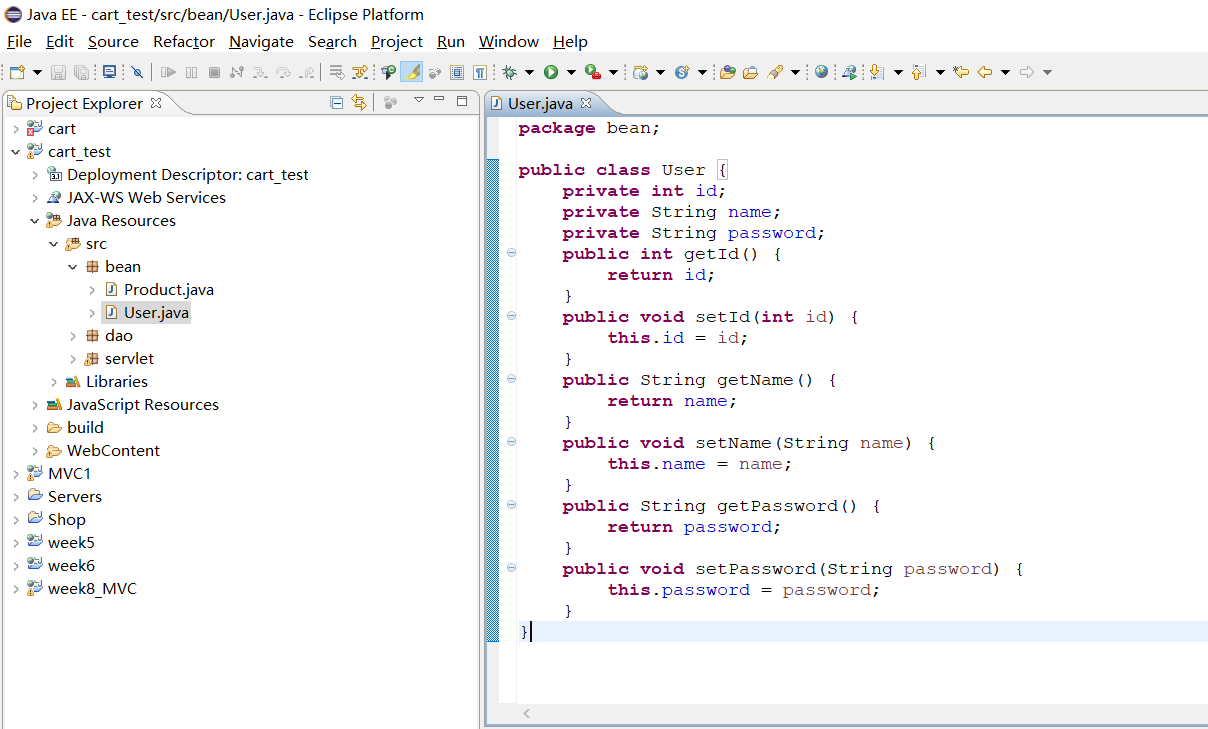The width and height of the screenshot is (1208, 729).
Task: Click the Next Annotation icon
Action: [x=876, y=72]
